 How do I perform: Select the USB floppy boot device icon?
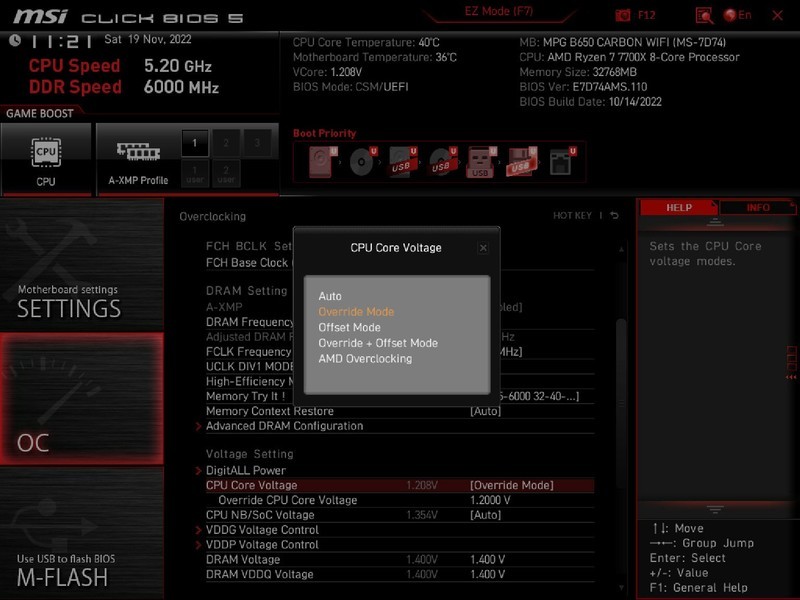point(521,162)
